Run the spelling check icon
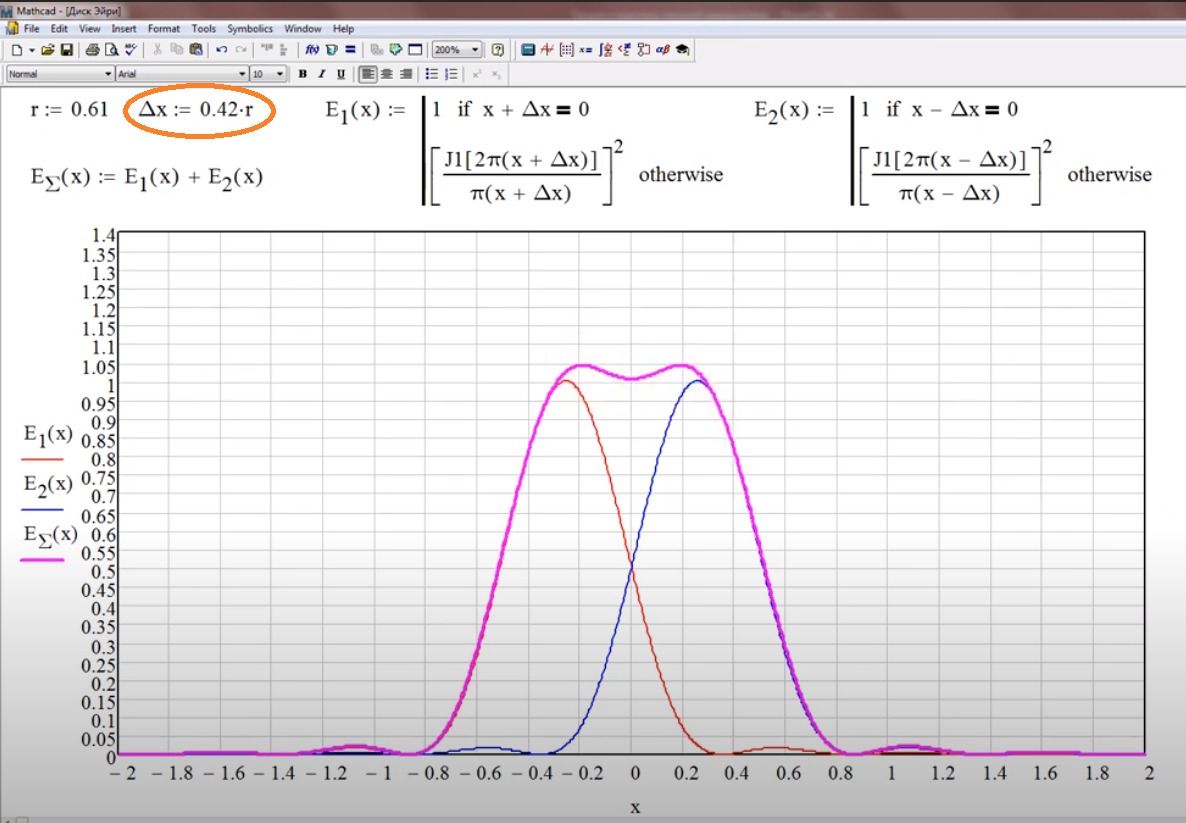1186x823 pixels. [x=131, y=50]
